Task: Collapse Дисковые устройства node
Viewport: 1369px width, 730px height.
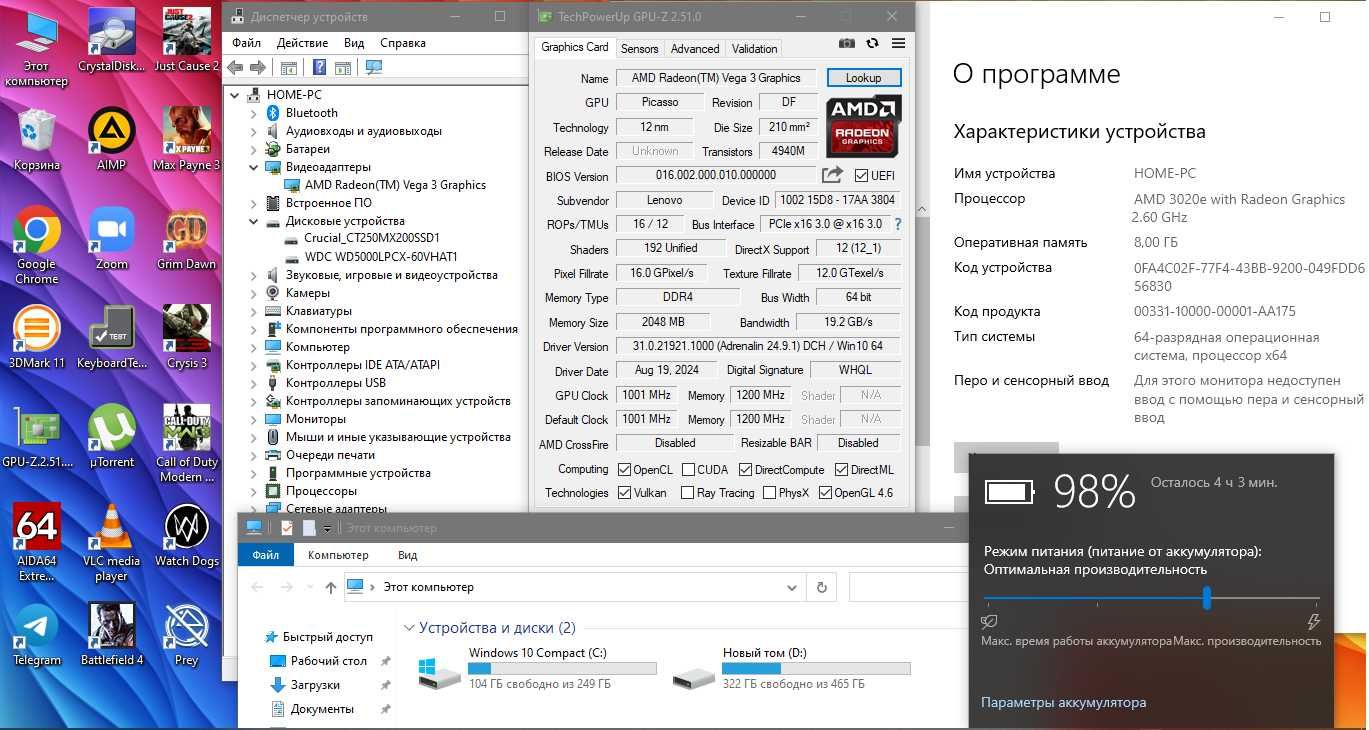Action: tap(254, 221)
